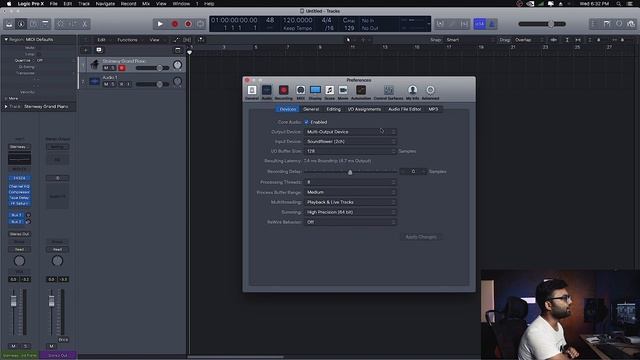Click the Library button in control bar
The image size is (640, 360).
tap(9, 24)
